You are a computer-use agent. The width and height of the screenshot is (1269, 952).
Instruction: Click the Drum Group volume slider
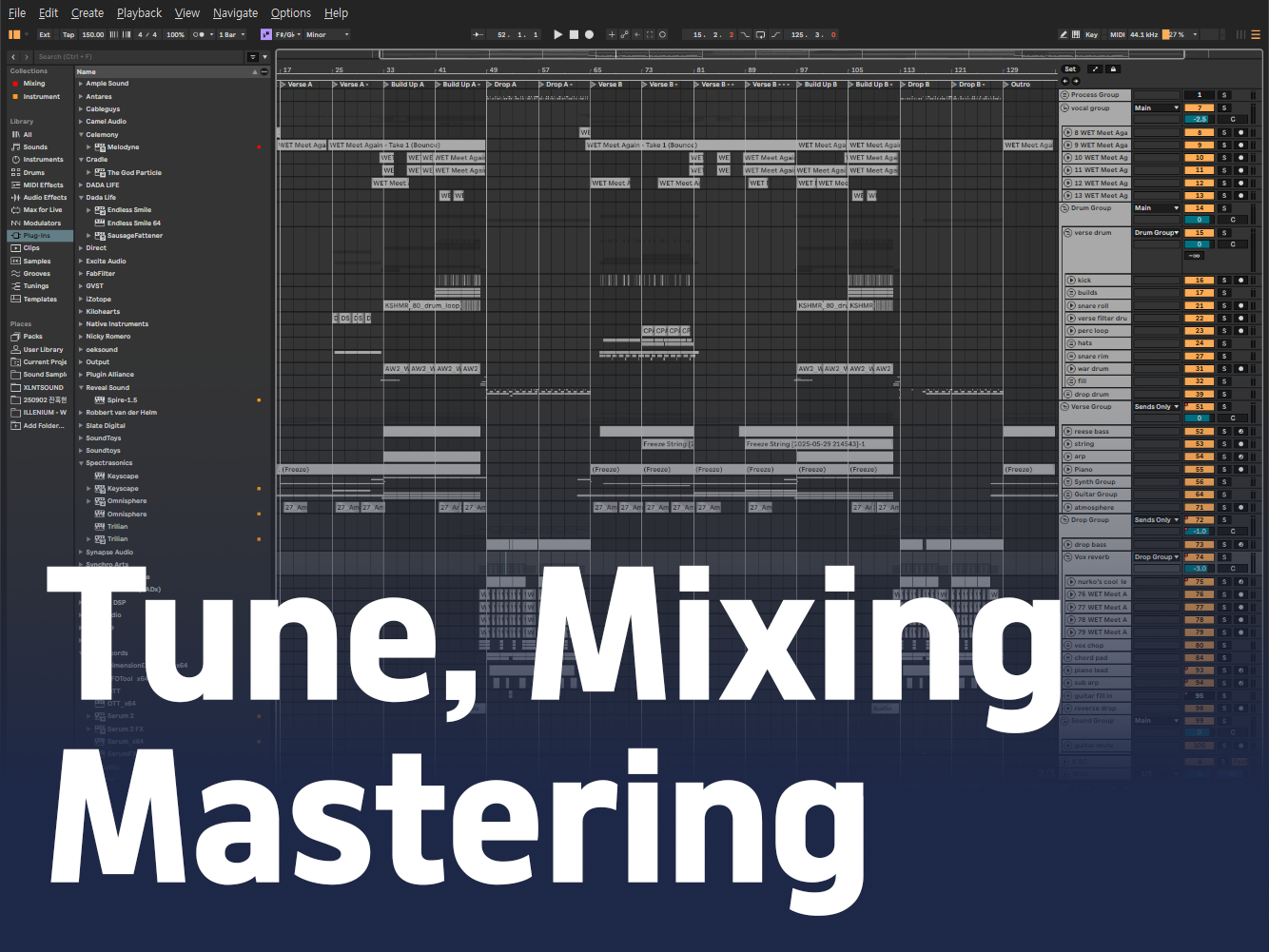(x=1199, y=220)
